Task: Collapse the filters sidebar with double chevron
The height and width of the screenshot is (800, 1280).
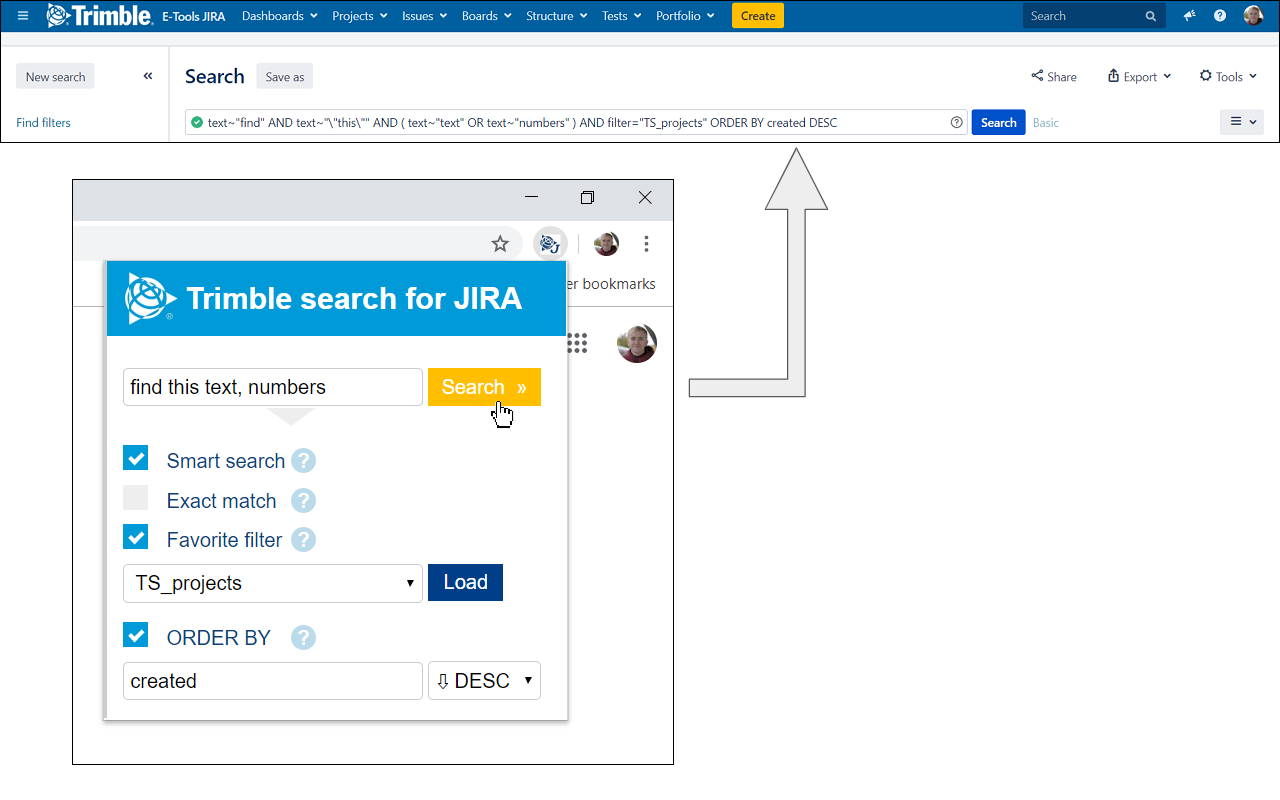Action: point(148,76)
